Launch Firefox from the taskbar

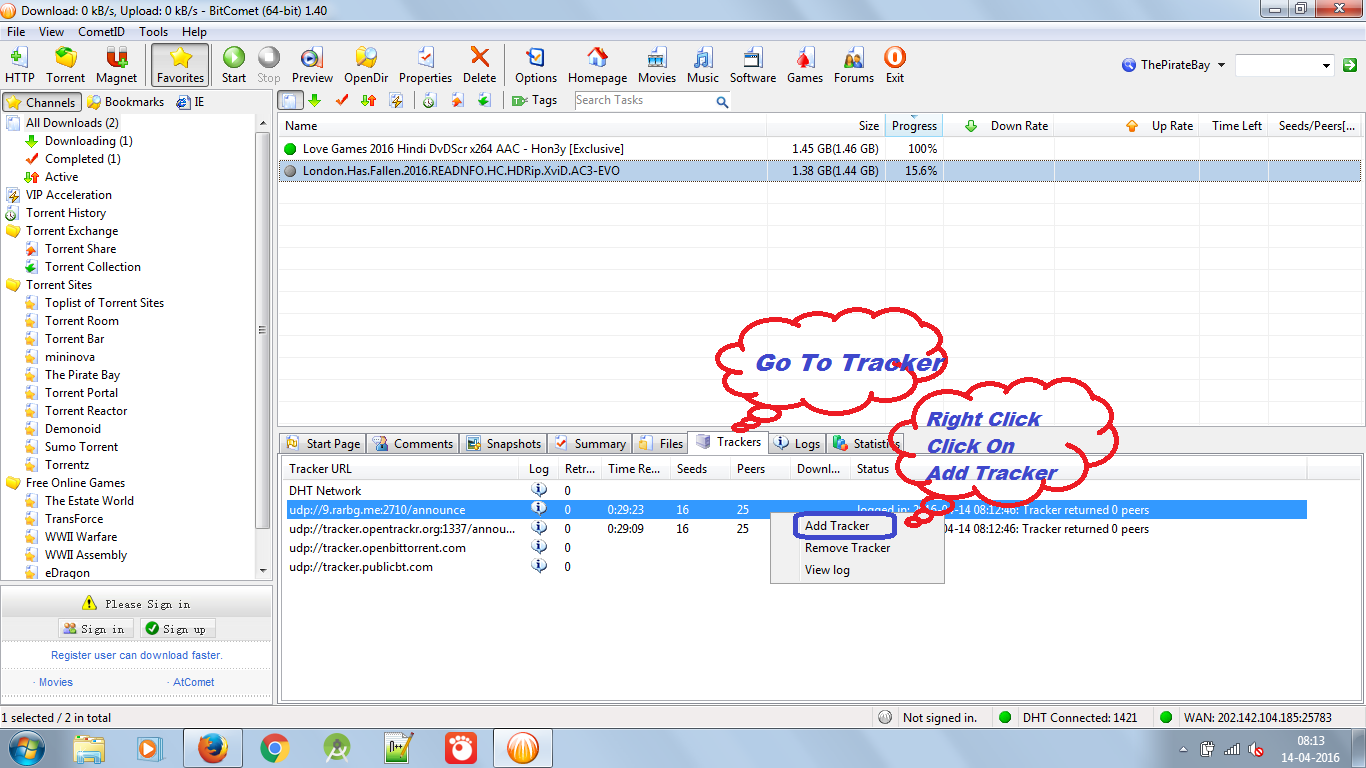(212, 748)
